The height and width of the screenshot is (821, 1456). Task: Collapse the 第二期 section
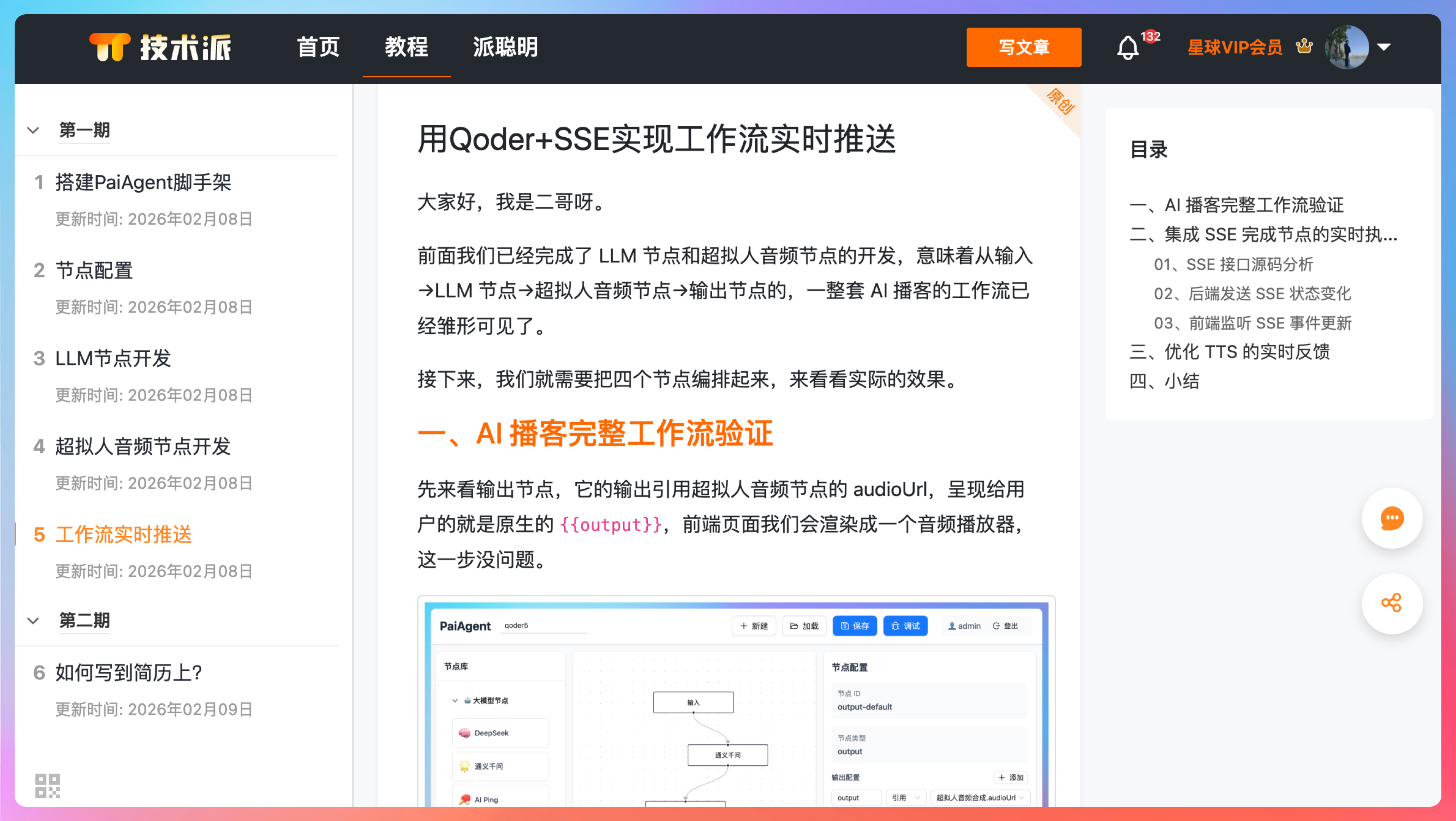(x=33, y=621)
